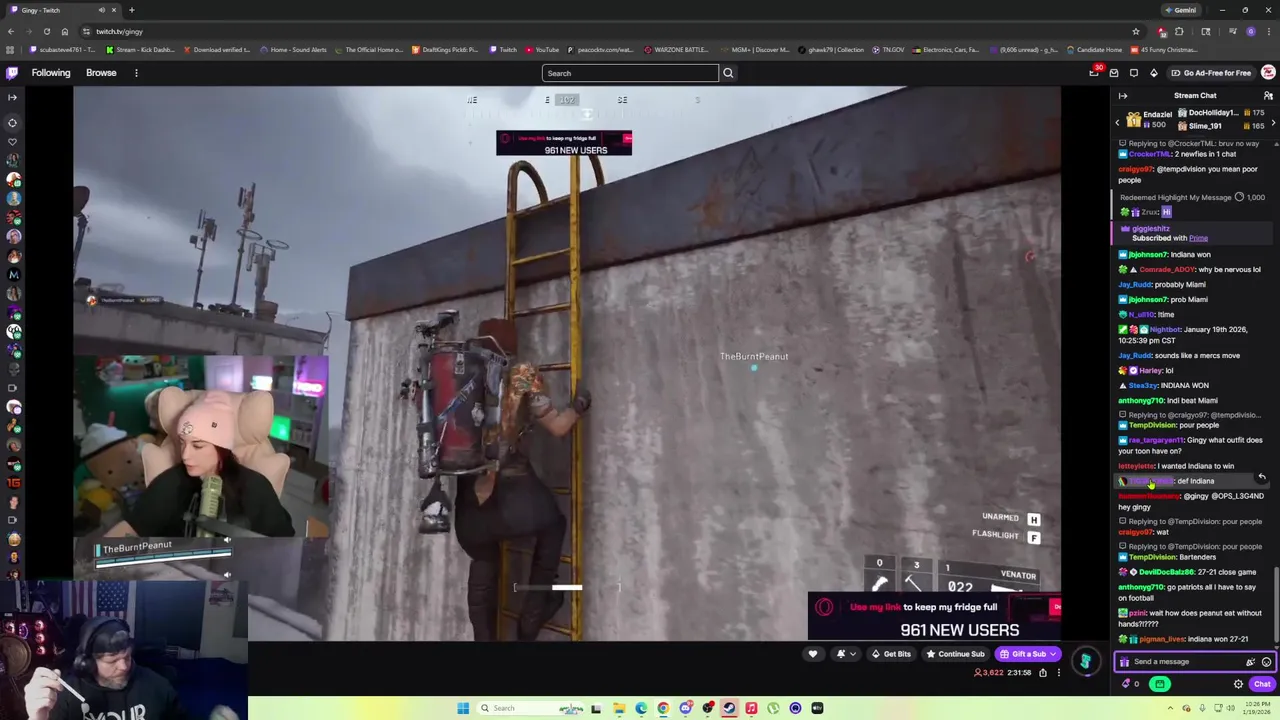Screen dimensions: 1280x720
Task: Open the notifications inbox icon
Action: (1114, 73)
